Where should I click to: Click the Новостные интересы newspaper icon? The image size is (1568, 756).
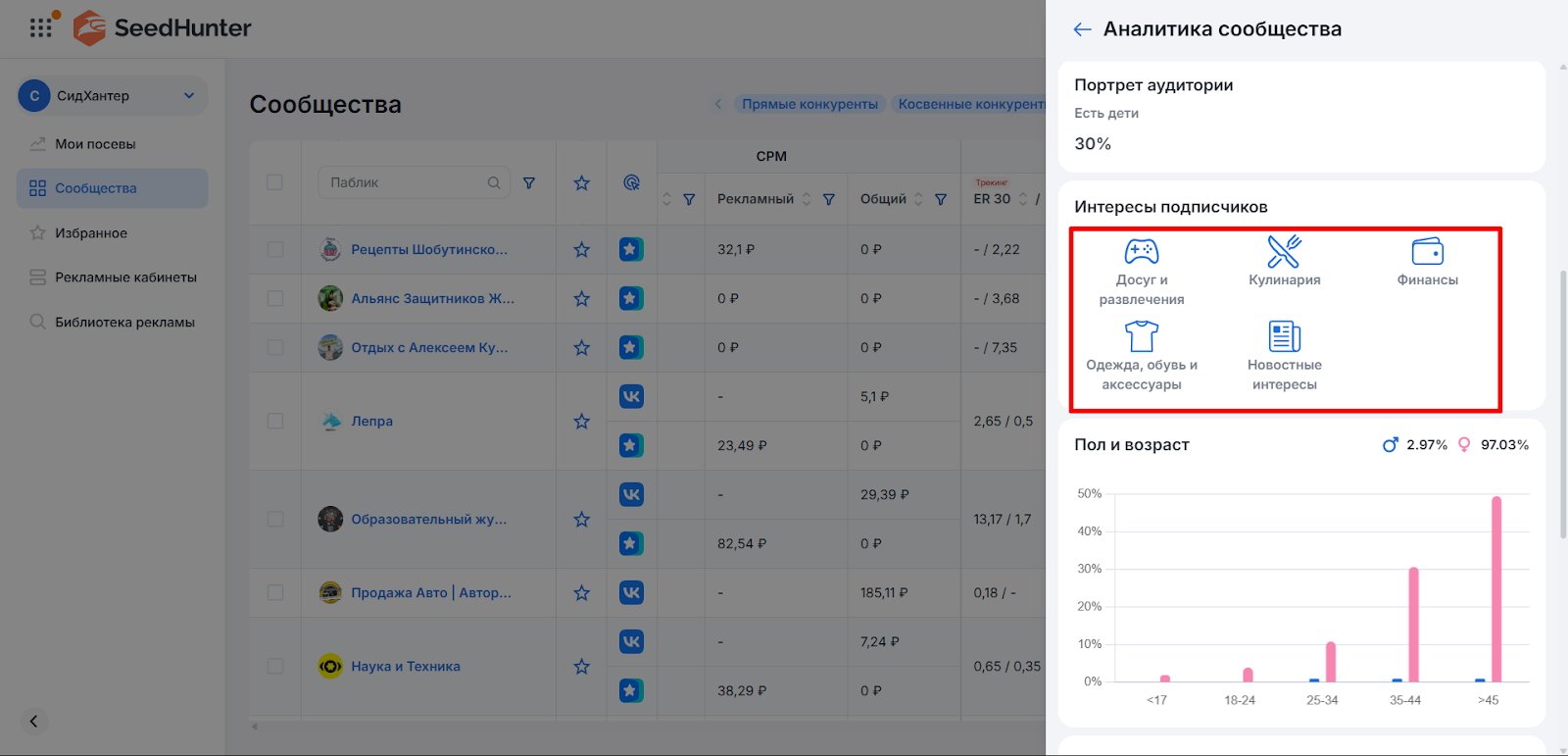1284,336
